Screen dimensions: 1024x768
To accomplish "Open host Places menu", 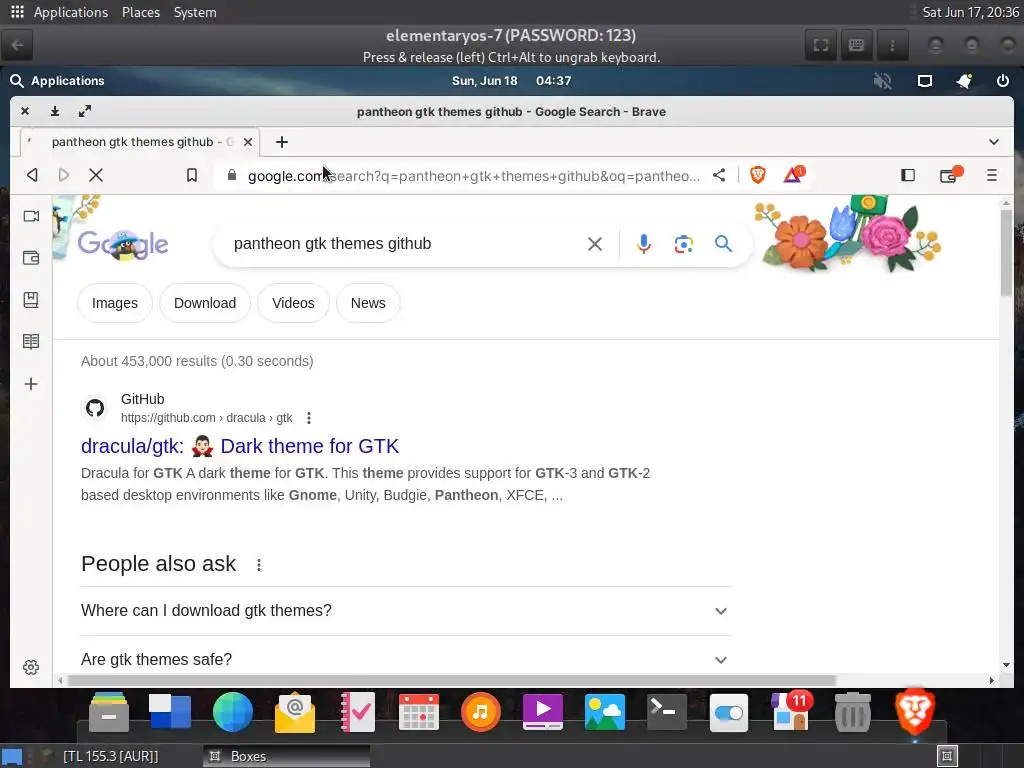I will pyautogui.click(x=140, y=12).
